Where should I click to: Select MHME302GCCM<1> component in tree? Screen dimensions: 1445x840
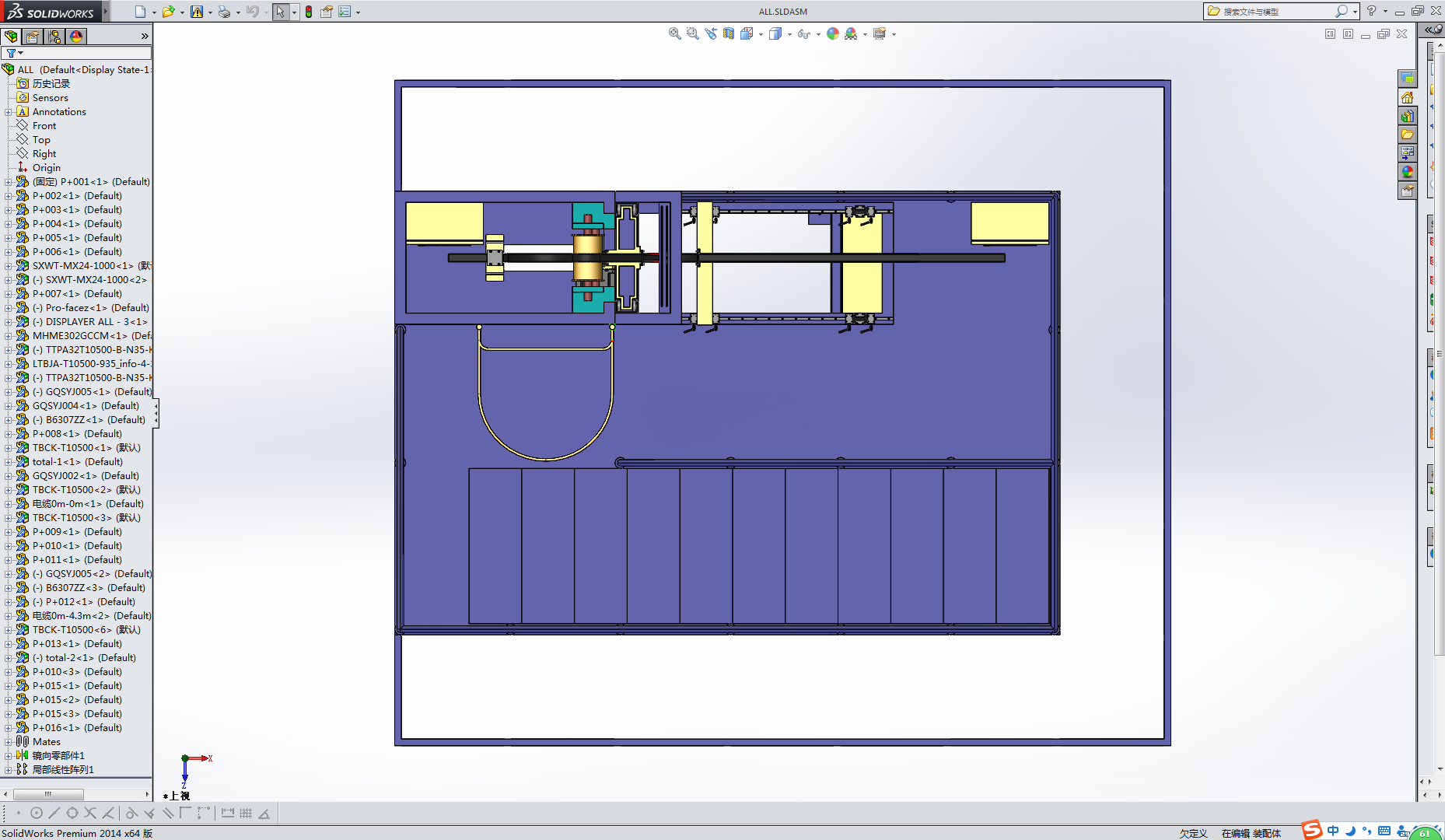coord(92,336)
